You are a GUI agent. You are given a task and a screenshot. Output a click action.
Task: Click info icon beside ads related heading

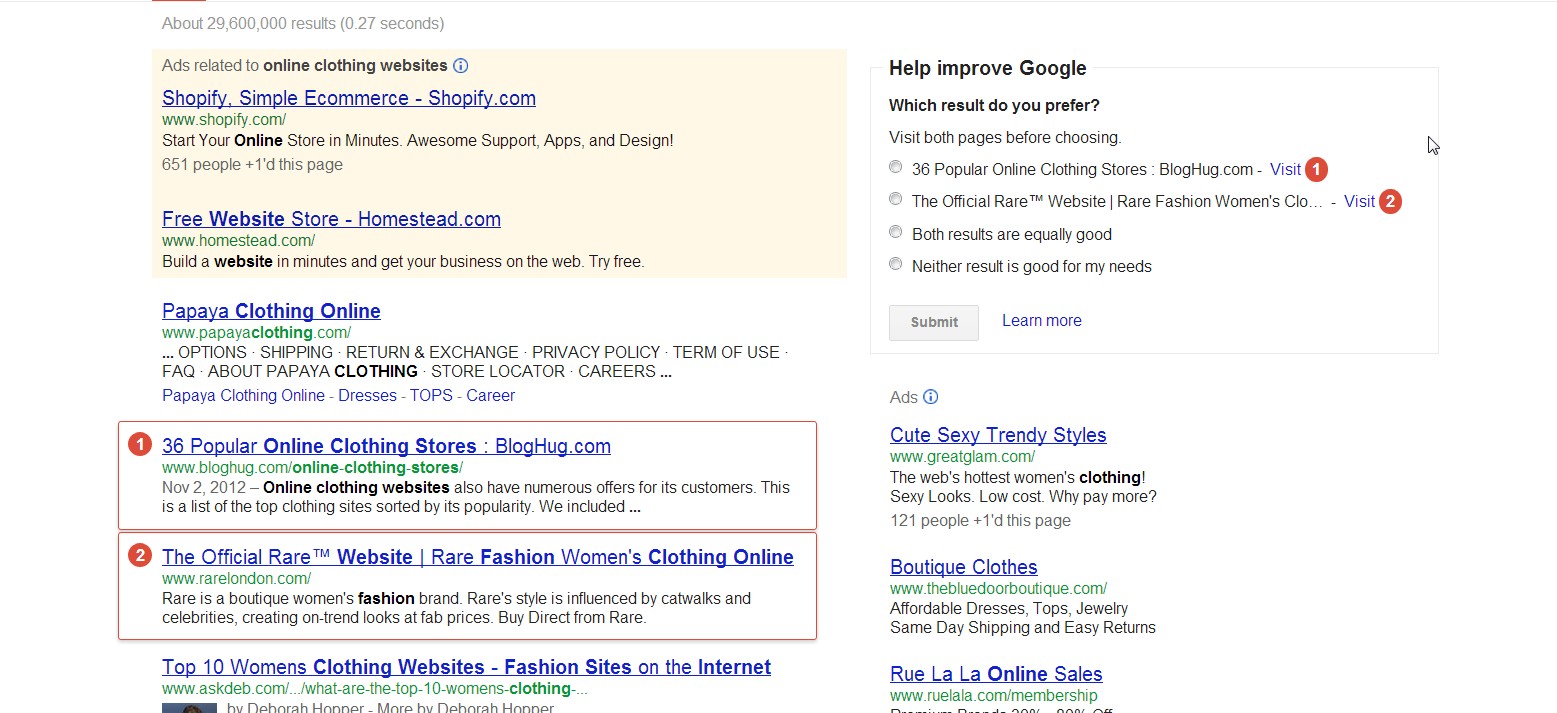click(460, 66)
